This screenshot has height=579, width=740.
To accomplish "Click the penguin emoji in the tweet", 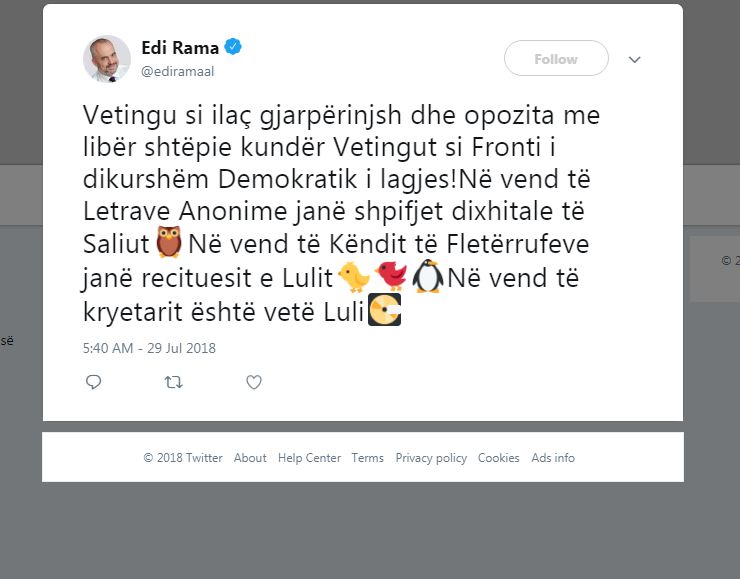I will point(428,277).
